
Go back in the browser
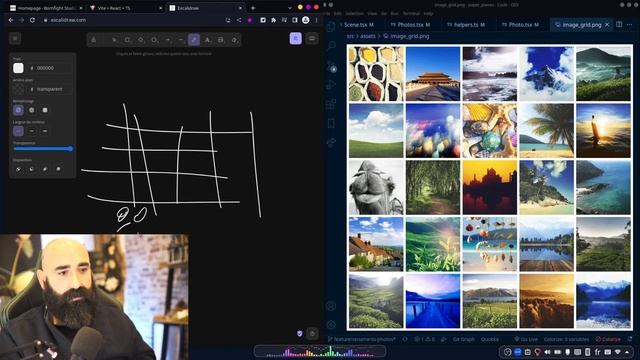(x=11, y=20)
